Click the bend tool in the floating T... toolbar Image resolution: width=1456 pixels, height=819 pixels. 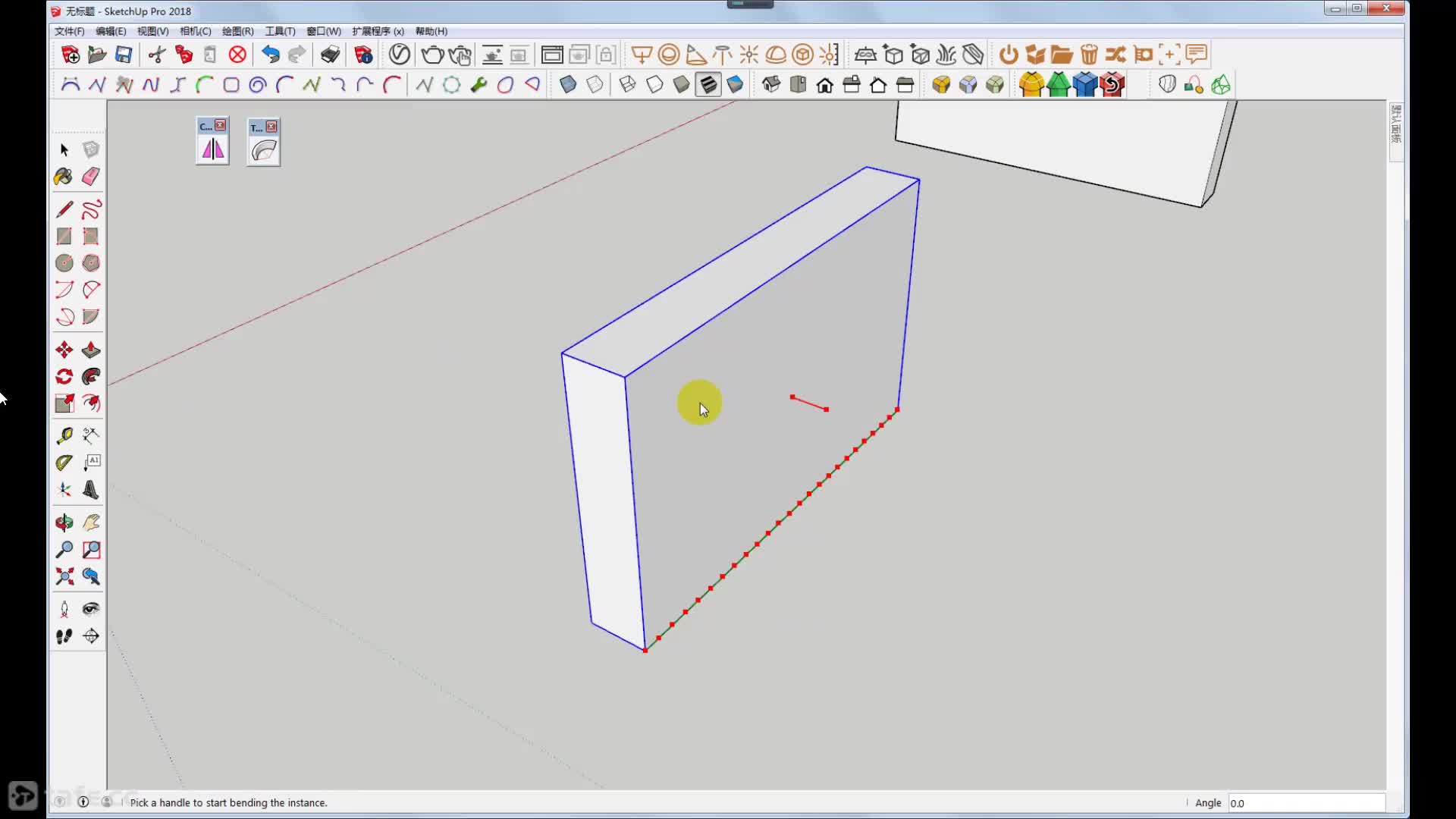click(263, 150)
